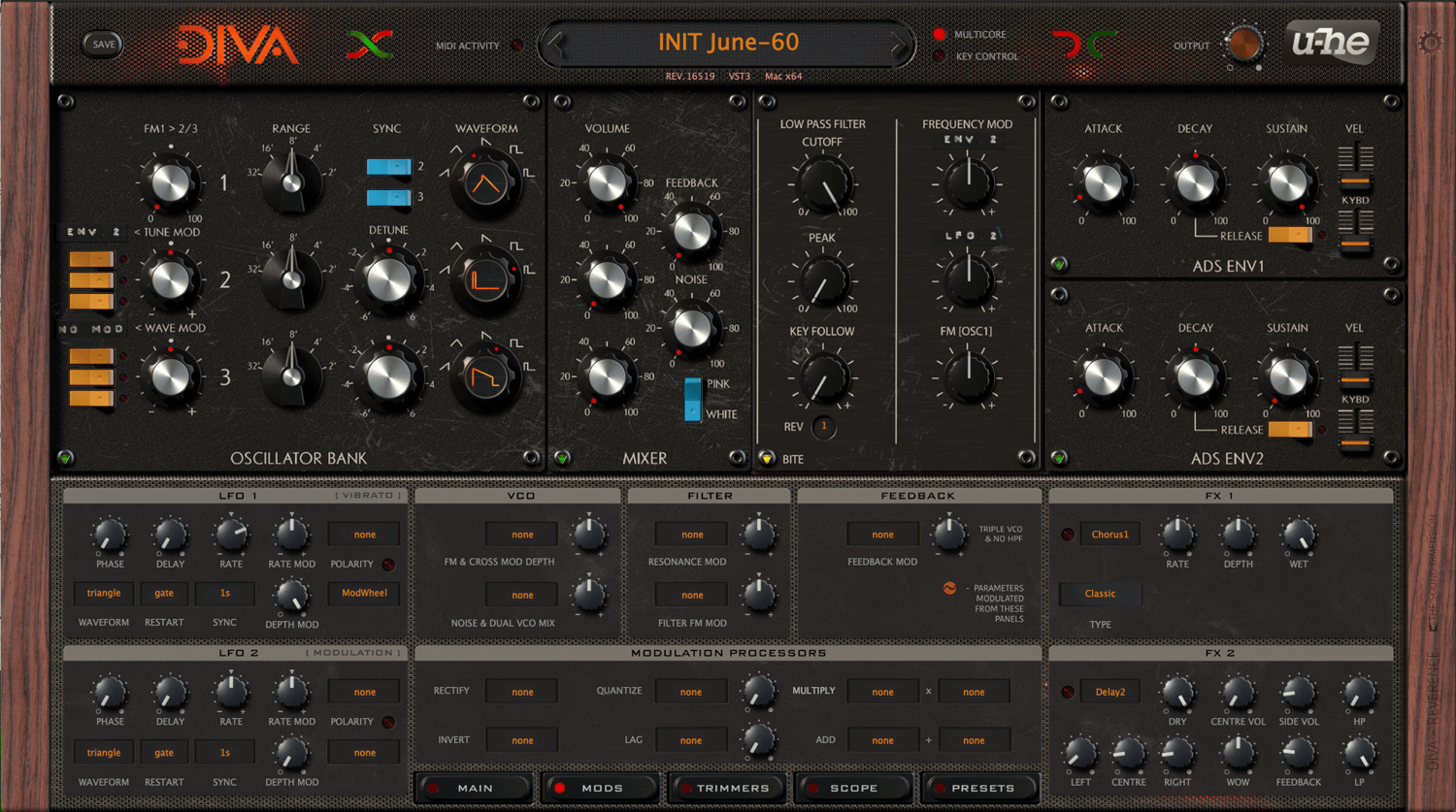The height and width of the screenshot is (812, 1456).
Task: Click the red-green crossed icon beside DIVA logo
Action: pyautogui.click(x=370, y=45)
